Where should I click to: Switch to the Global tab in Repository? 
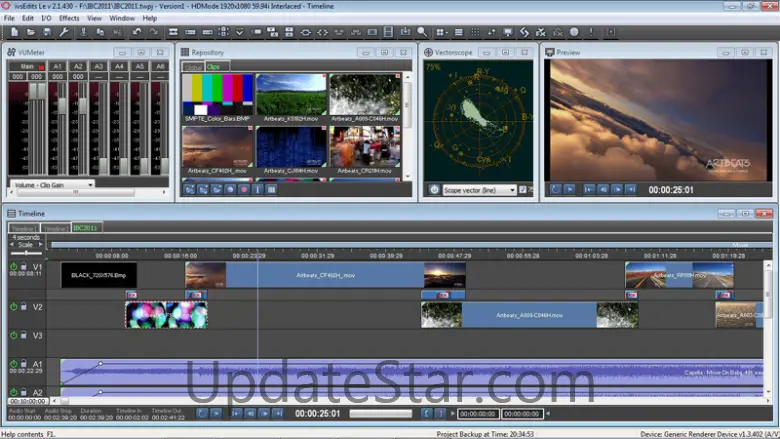coord(192,66)
